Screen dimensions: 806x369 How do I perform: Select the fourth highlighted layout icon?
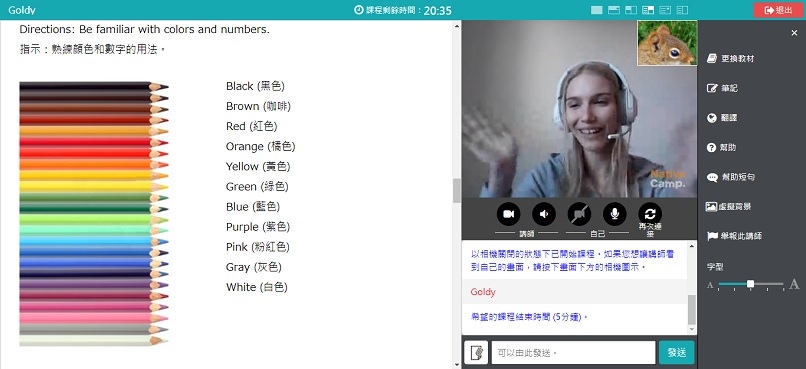648,10
